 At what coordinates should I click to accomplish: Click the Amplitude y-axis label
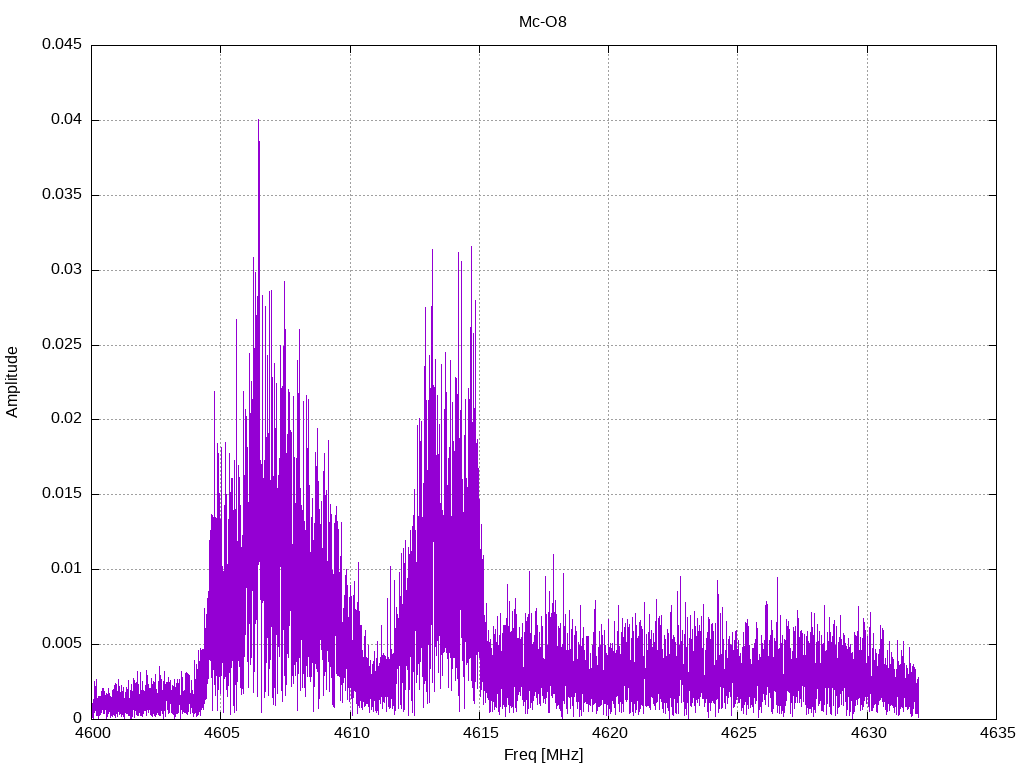click(12, 382)
